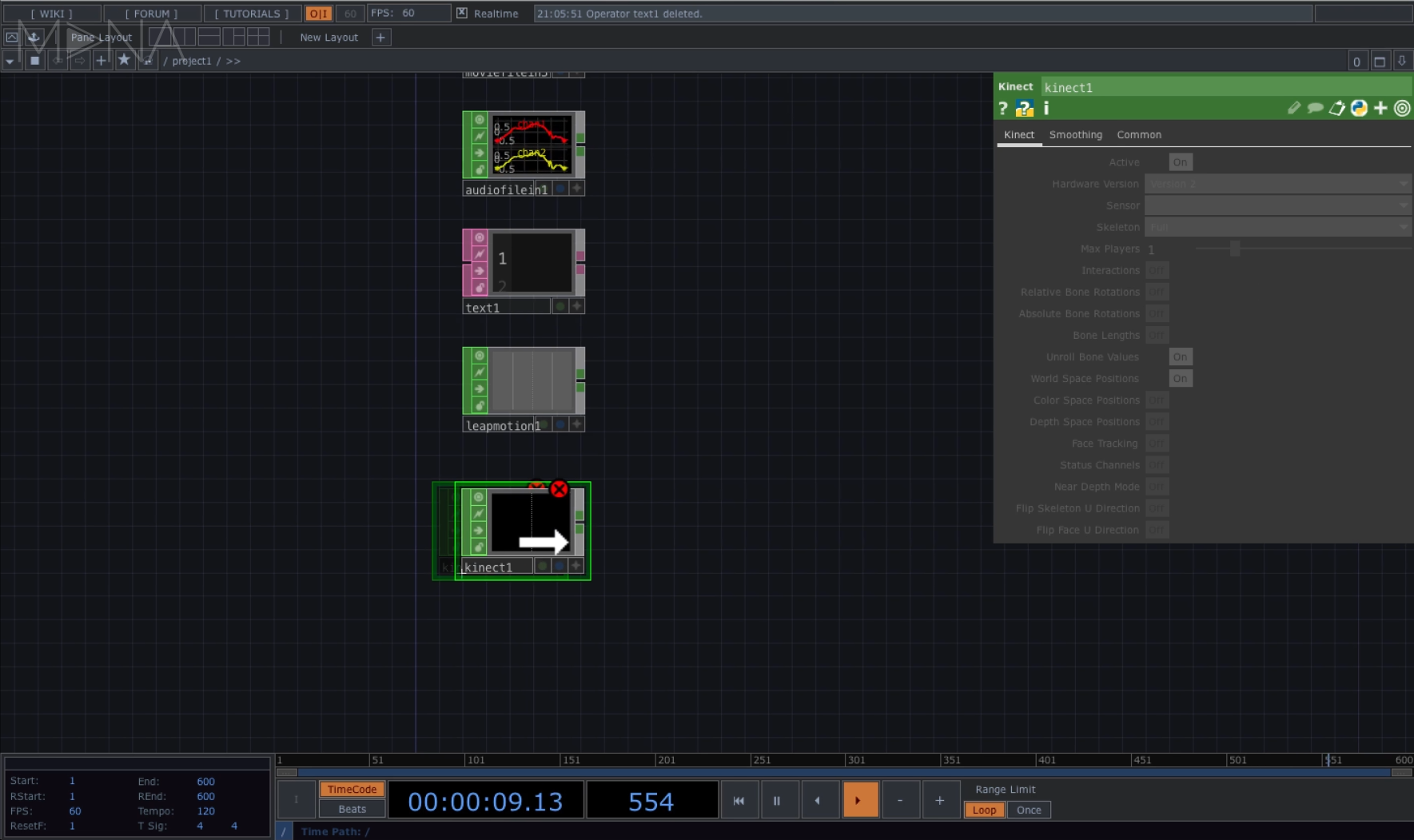This screenshot has width=1414, height=840.
Task: Select the top-bottom split pane layout
Action: pos(209,37)
